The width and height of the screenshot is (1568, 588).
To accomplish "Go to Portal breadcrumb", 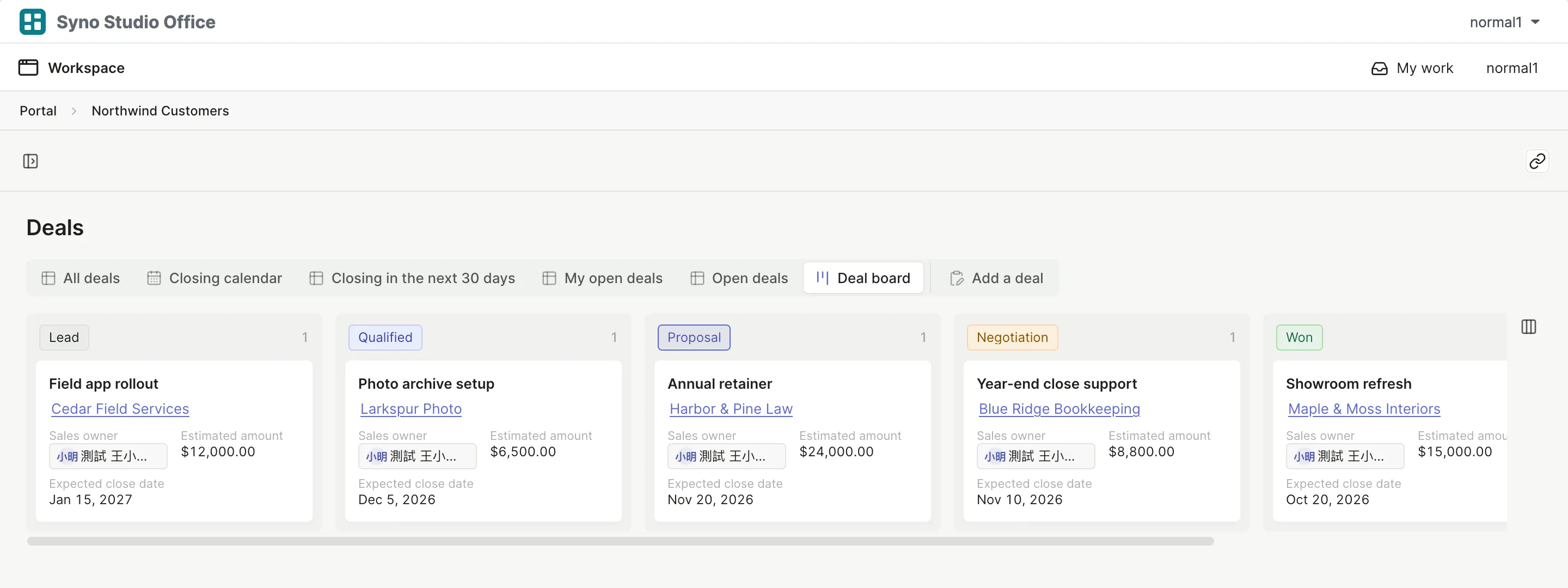I will tap(38, 111).
